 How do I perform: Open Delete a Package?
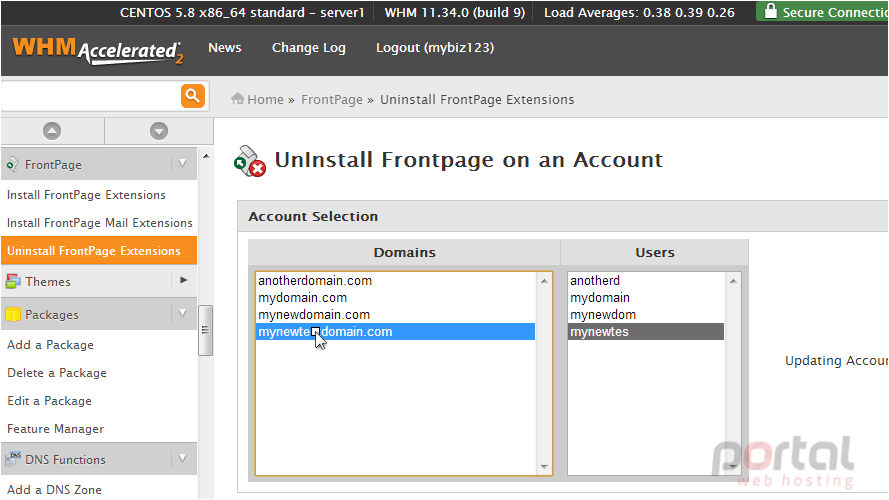tap(57, 372)
